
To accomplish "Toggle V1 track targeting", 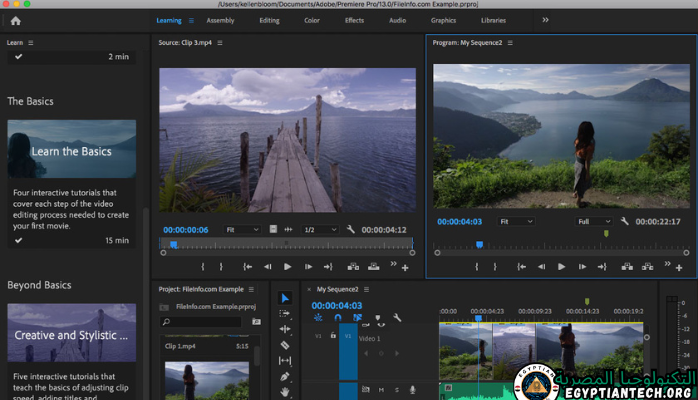I will [x=349, y=338].
